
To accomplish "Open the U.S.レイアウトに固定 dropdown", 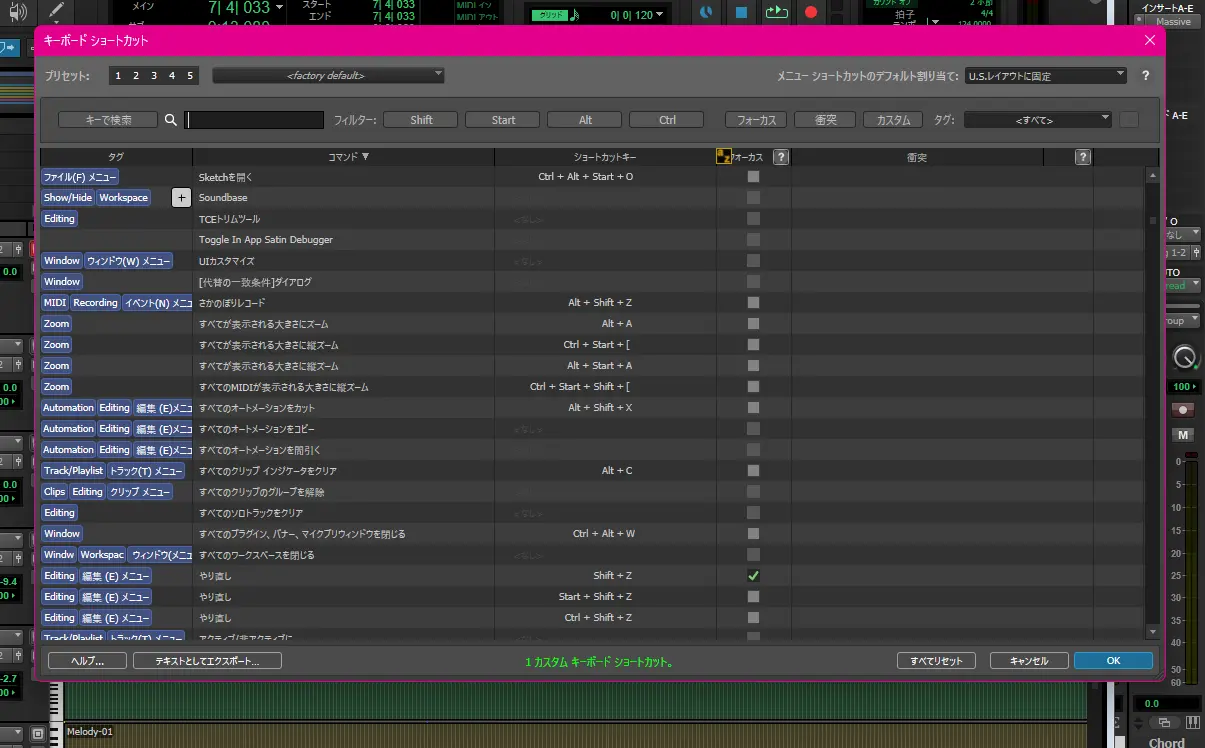I will tap(1044, 74).
